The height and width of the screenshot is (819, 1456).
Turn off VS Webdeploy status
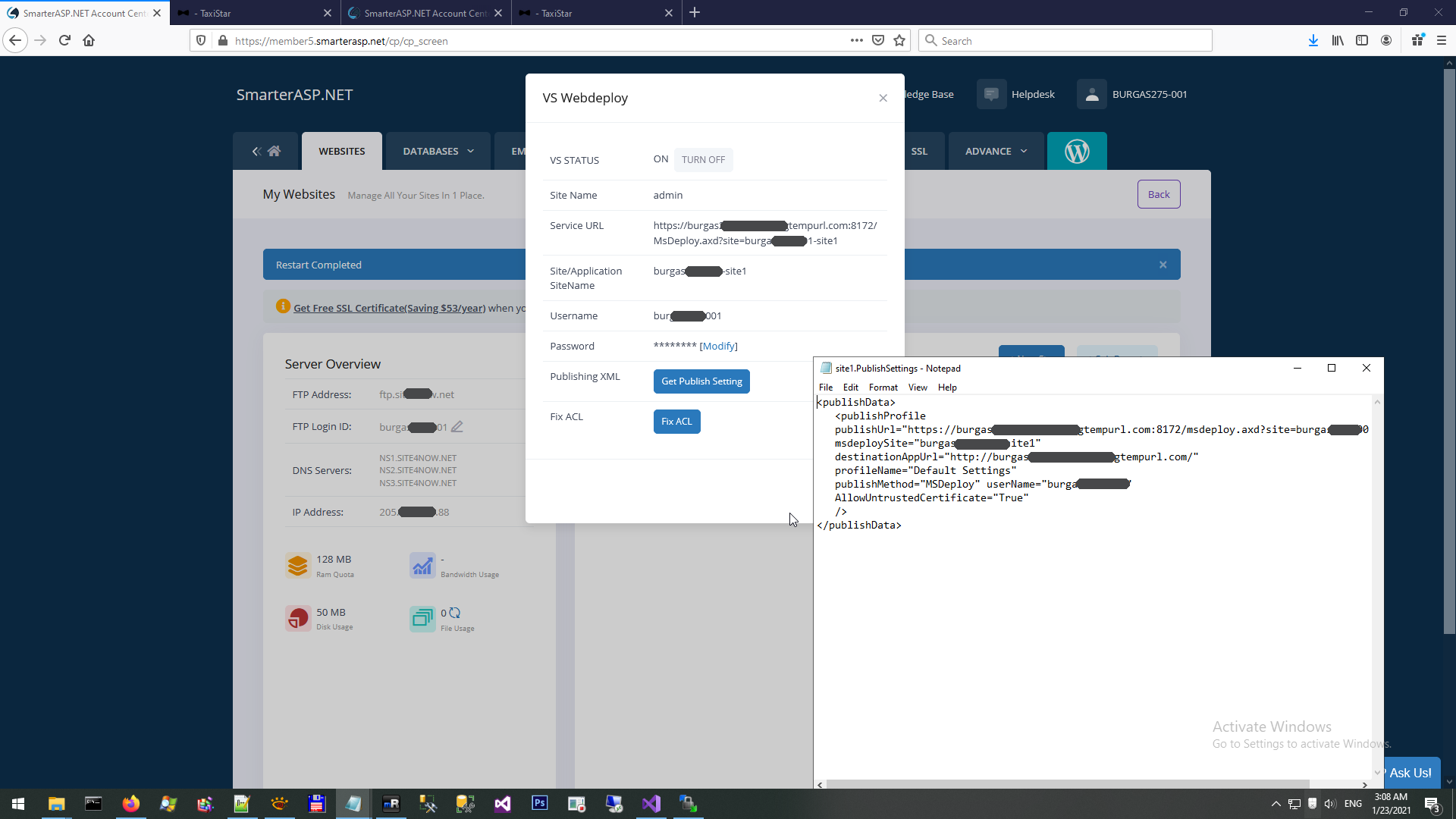tap(703, 160)
